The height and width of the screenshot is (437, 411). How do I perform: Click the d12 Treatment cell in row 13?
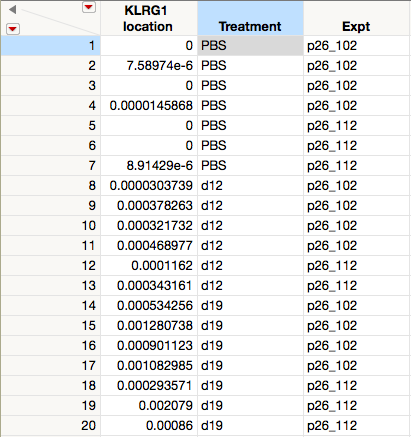pos(250,286)
